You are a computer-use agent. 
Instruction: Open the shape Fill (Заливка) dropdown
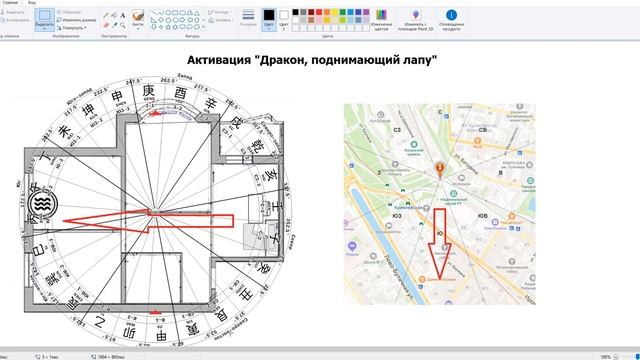pos(220,20)
